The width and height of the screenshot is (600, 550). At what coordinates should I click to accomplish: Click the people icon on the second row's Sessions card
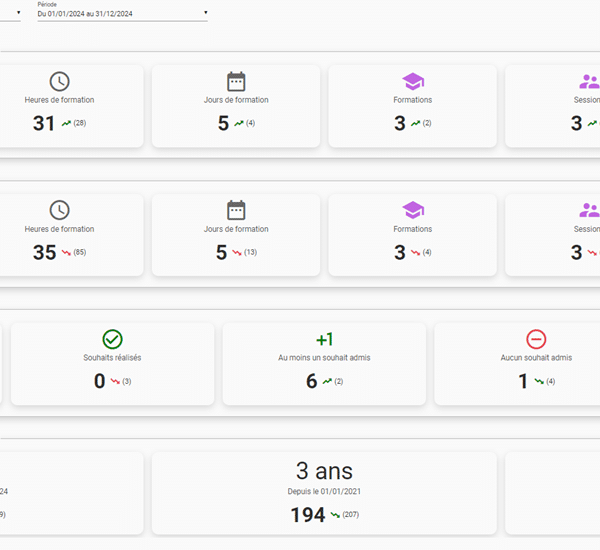pyautogui.click(x=589, y=210)
